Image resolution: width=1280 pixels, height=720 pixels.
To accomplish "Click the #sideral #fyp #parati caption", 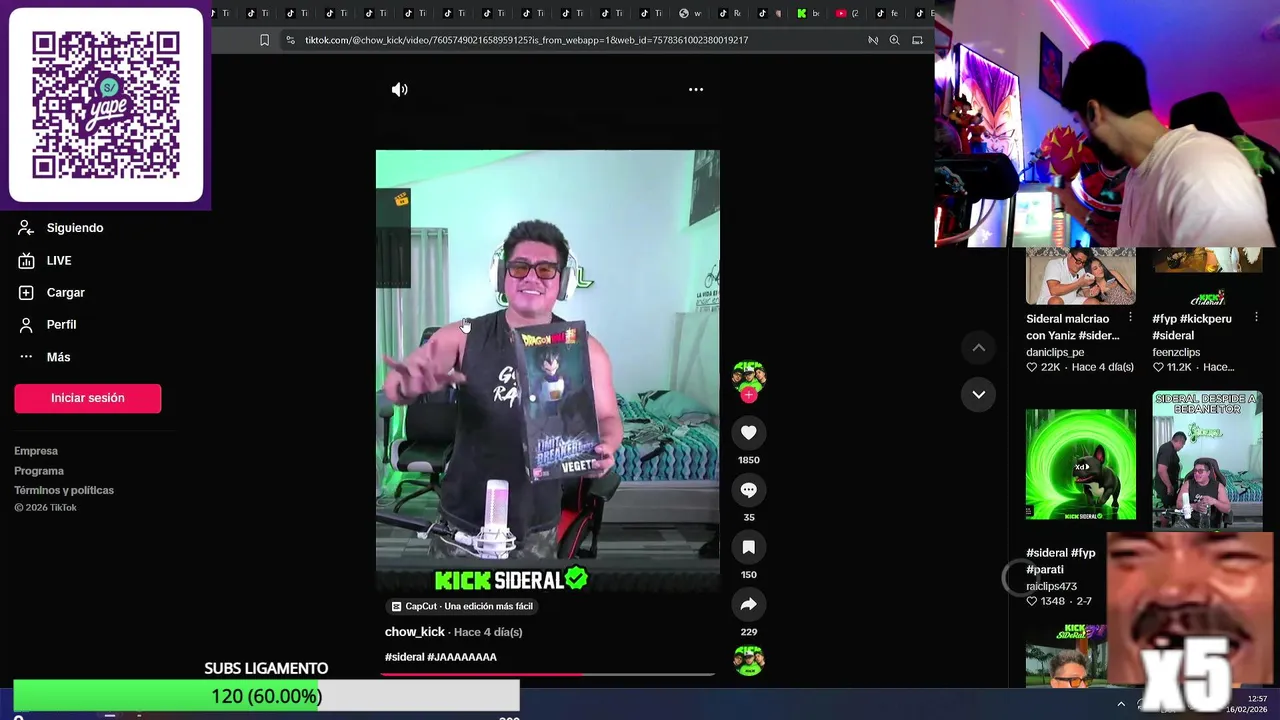I will click(x=1060, y=561).
